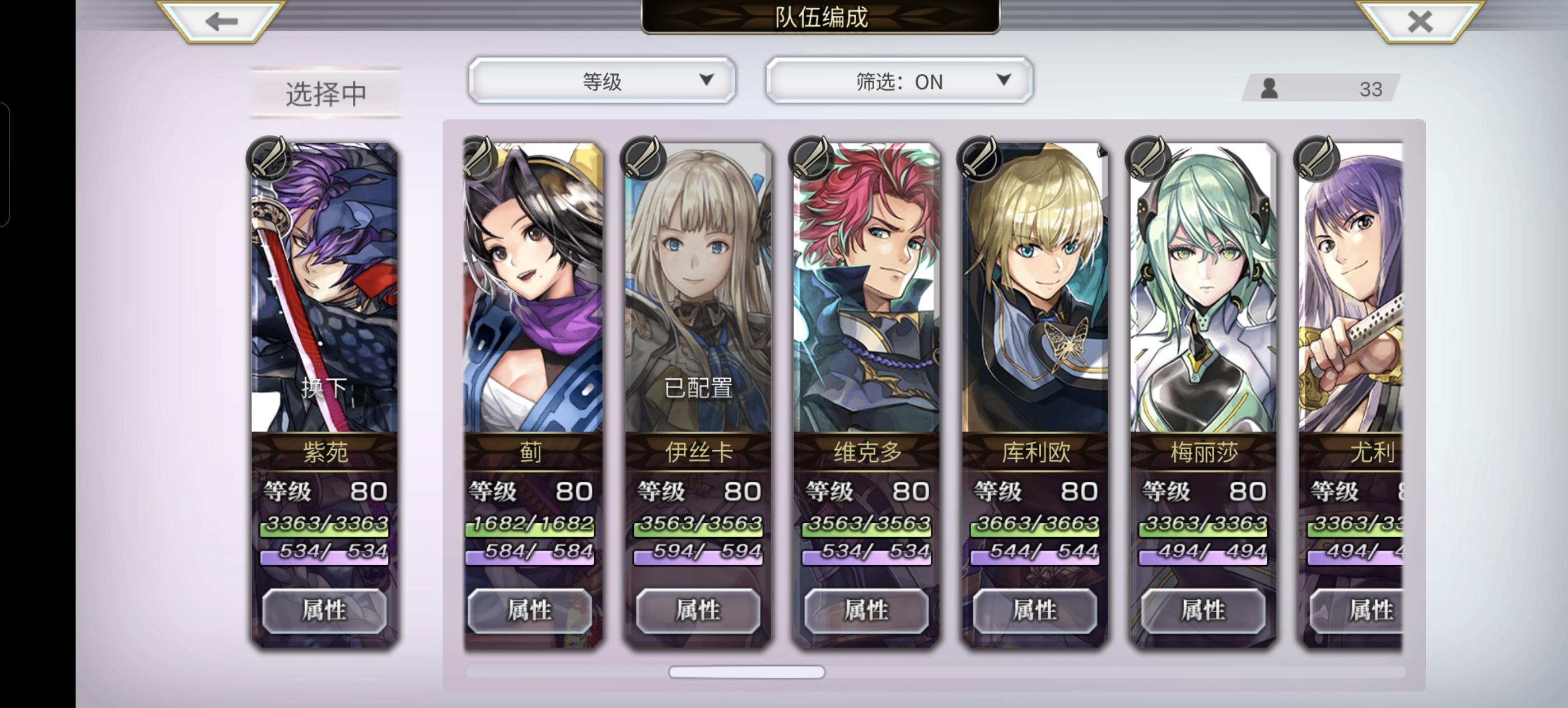Click the sword class icon on 梅丽莎
Screen dimensions: 1568x708
tap(1148, 157)
